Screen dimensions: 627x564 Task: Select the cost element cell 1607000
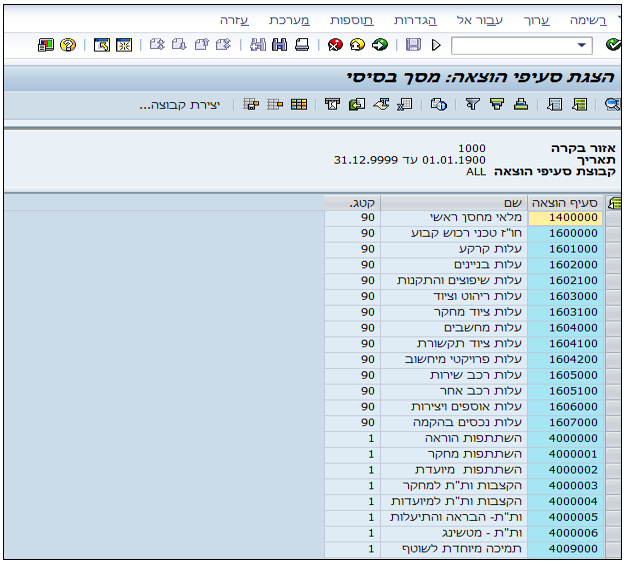(565, 422)
